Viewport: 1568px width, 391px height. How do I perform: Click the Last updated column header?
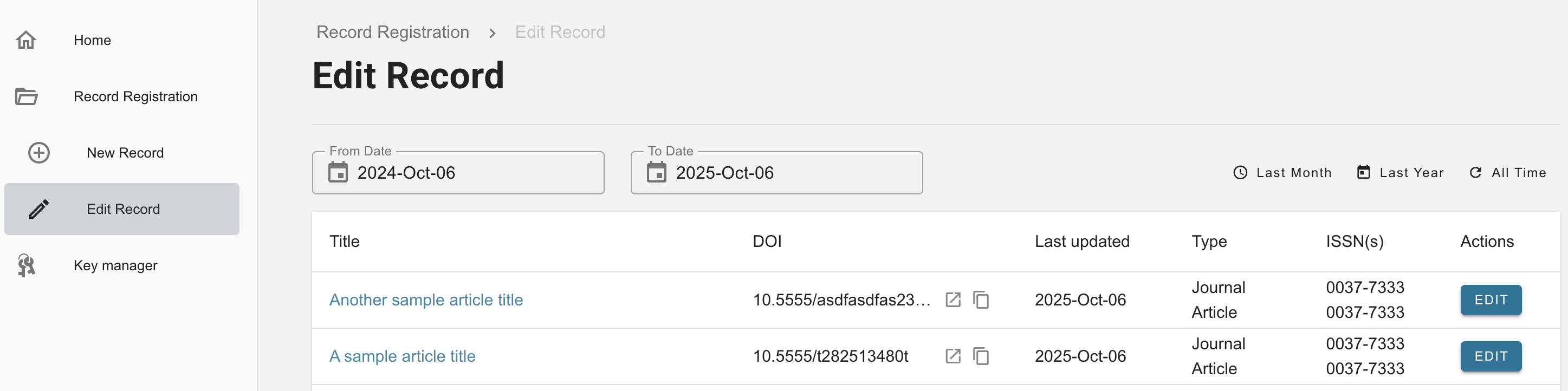pos(1081,242)
